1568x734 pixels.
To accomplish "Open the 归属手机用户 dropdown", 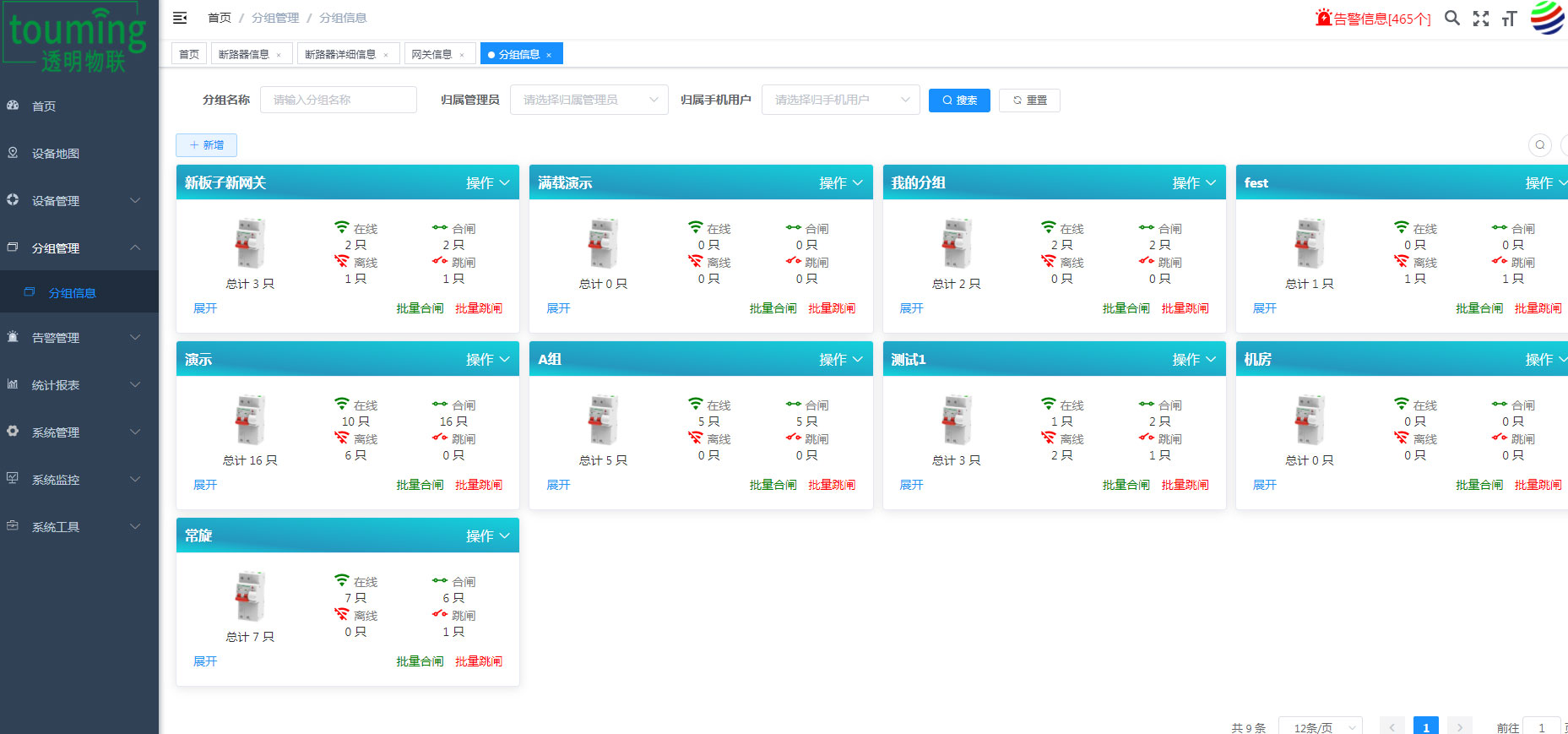I will coord(840,100).
